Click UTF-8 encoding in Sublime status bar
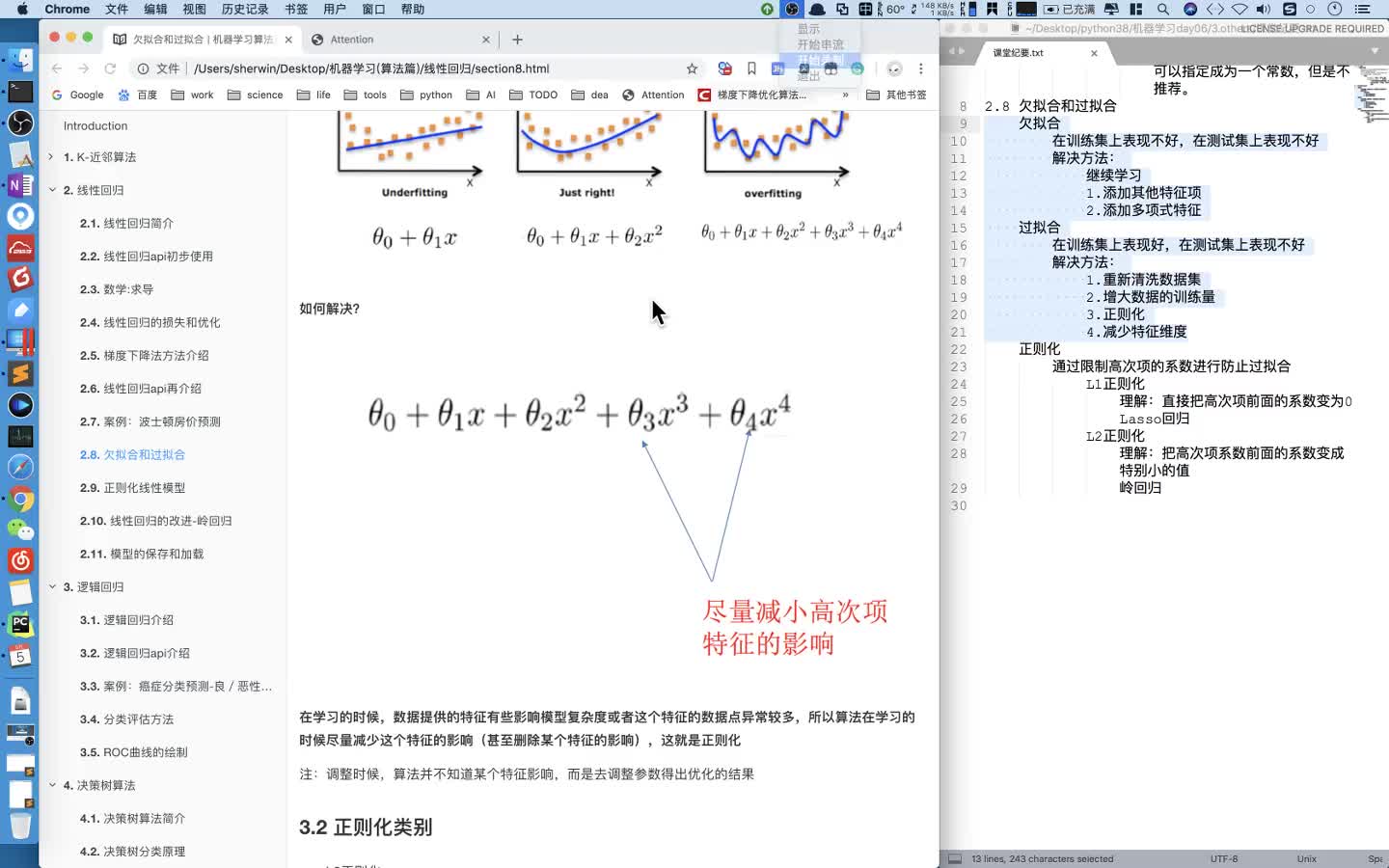The width and height of the screenshot is (1389, 868). point(1224,858)
